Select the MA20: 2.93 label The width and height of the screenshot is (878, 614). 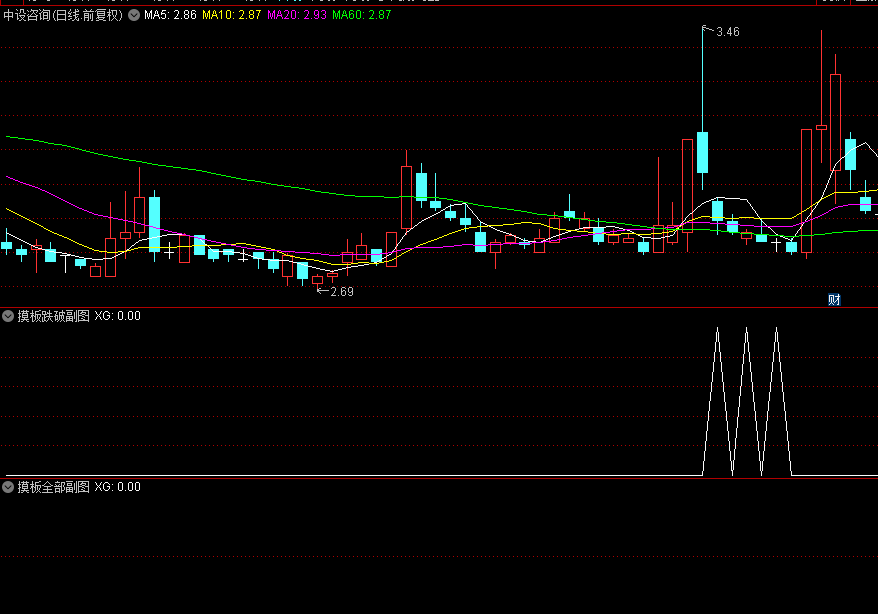click(297, 15)
